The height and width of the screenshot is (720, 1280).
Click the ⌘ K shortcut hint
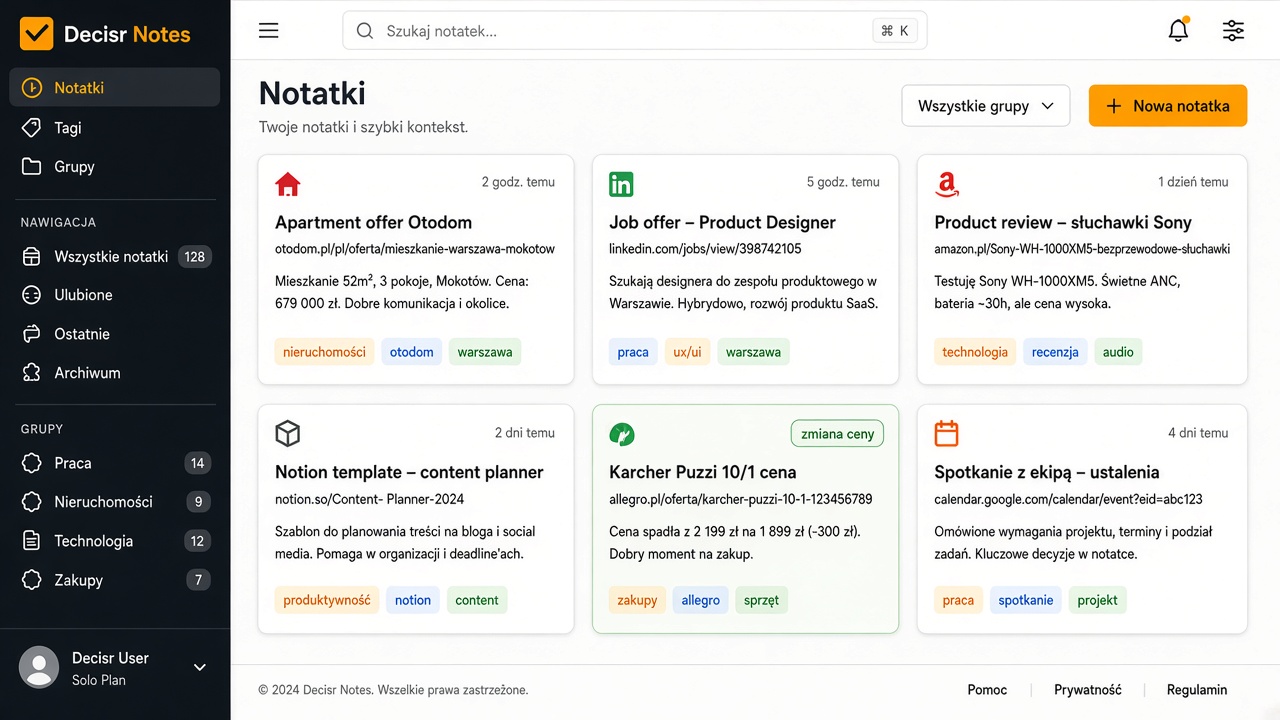pos(895,31)
